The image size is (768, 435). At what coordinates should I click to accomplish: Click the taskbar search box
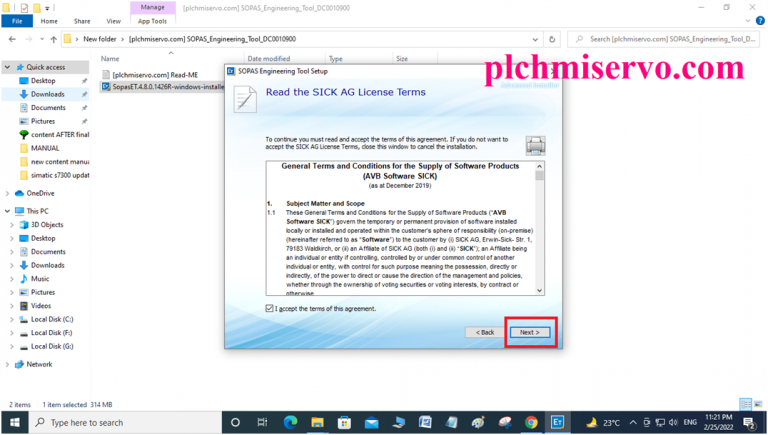pos(125,422)
